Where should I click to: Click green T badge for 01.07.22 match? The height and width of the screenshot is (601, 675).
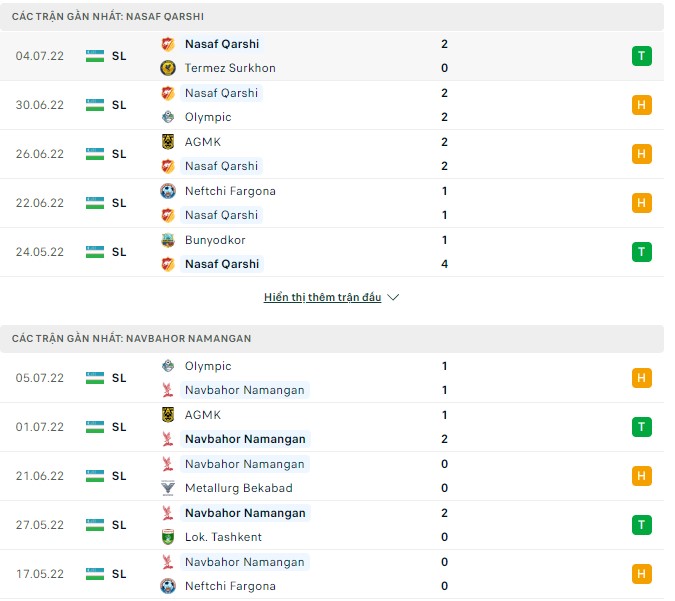click(x=641, y=427)
